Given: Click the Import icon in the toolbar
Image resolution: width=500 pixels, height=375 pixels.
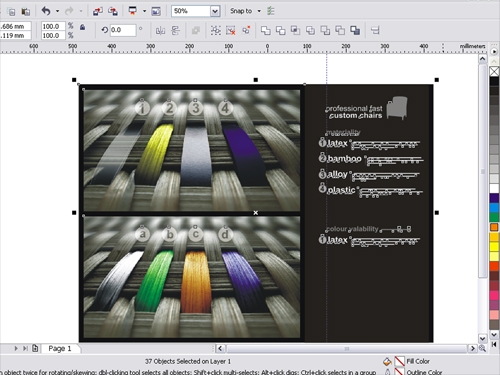Looking at the screenshot, I should click(97, 11).
